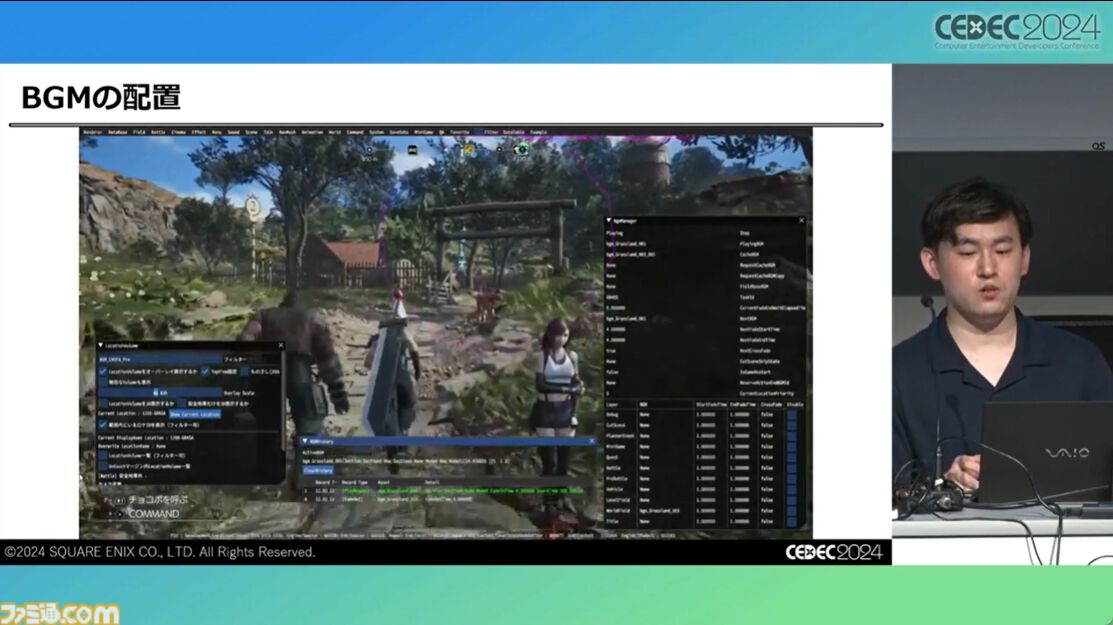1113x625 pixels.
Task: Toggle Disable for the PlannerEvent layer
Action: (792, 436)
